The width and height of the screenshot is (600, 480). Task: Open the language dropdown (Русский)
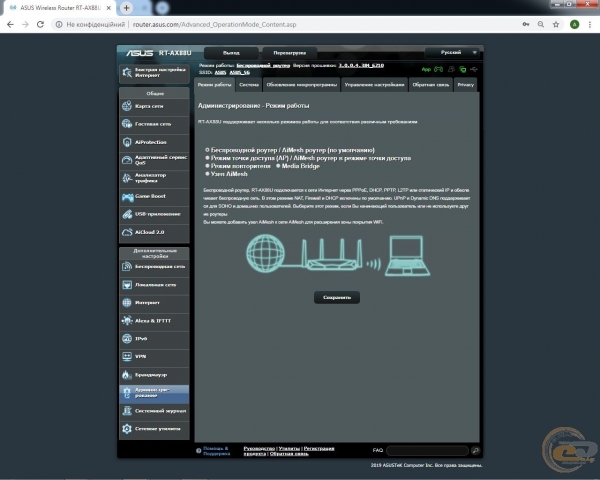[454, 52]
